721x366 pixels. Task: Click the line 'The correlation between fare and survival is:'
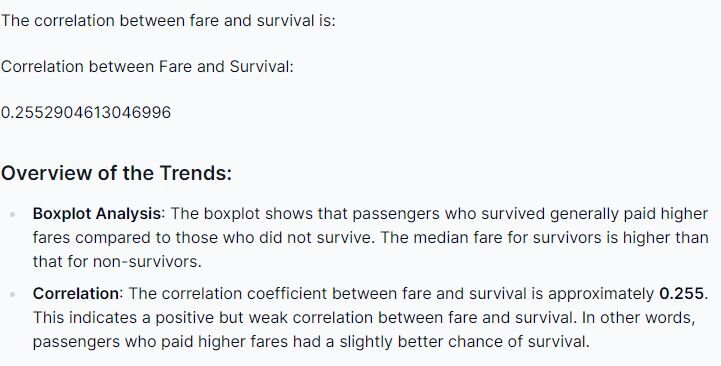[168, 21]
